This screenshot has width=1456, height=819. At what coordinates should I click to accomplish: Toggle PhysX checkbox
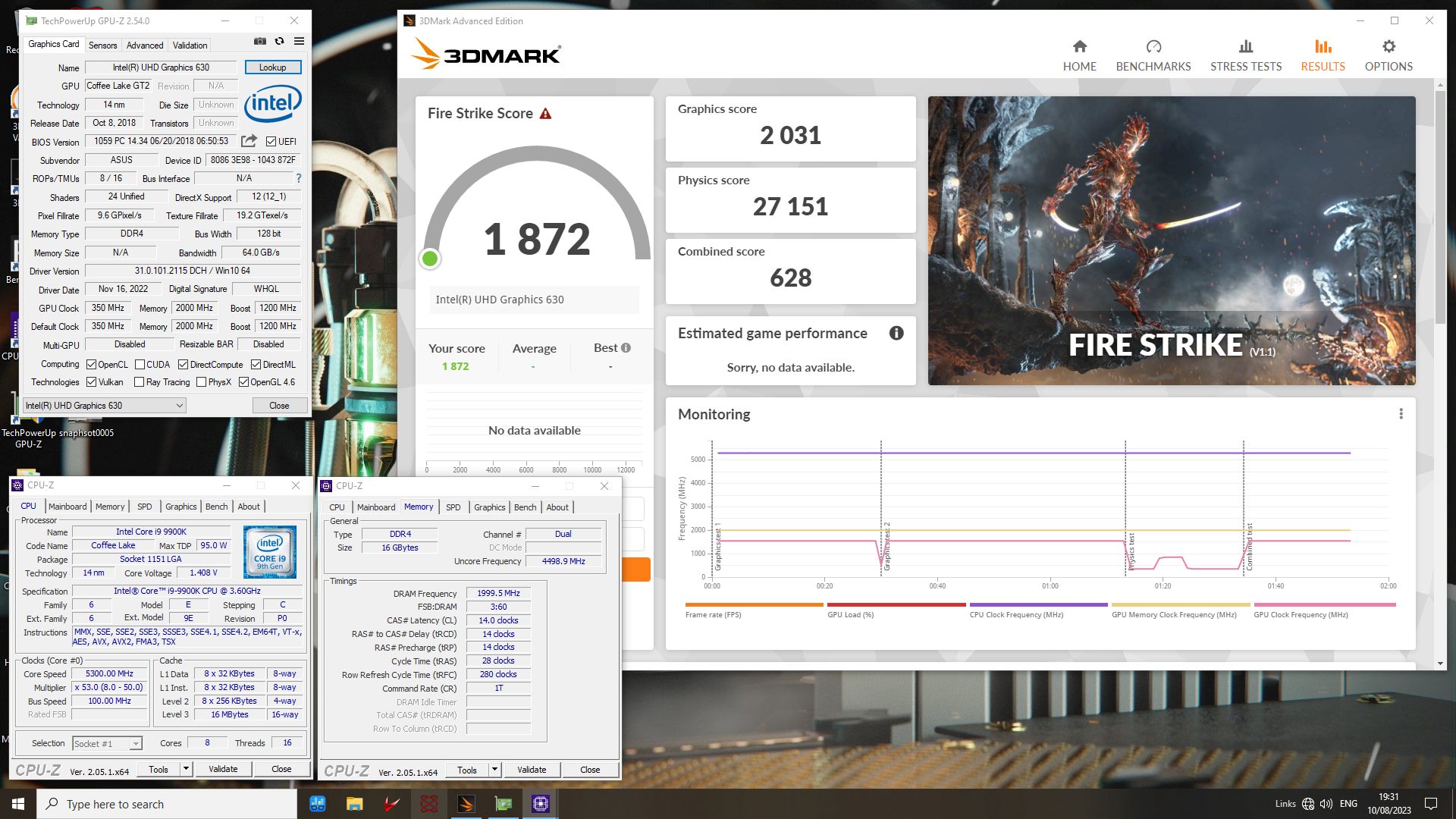(201, 382)
